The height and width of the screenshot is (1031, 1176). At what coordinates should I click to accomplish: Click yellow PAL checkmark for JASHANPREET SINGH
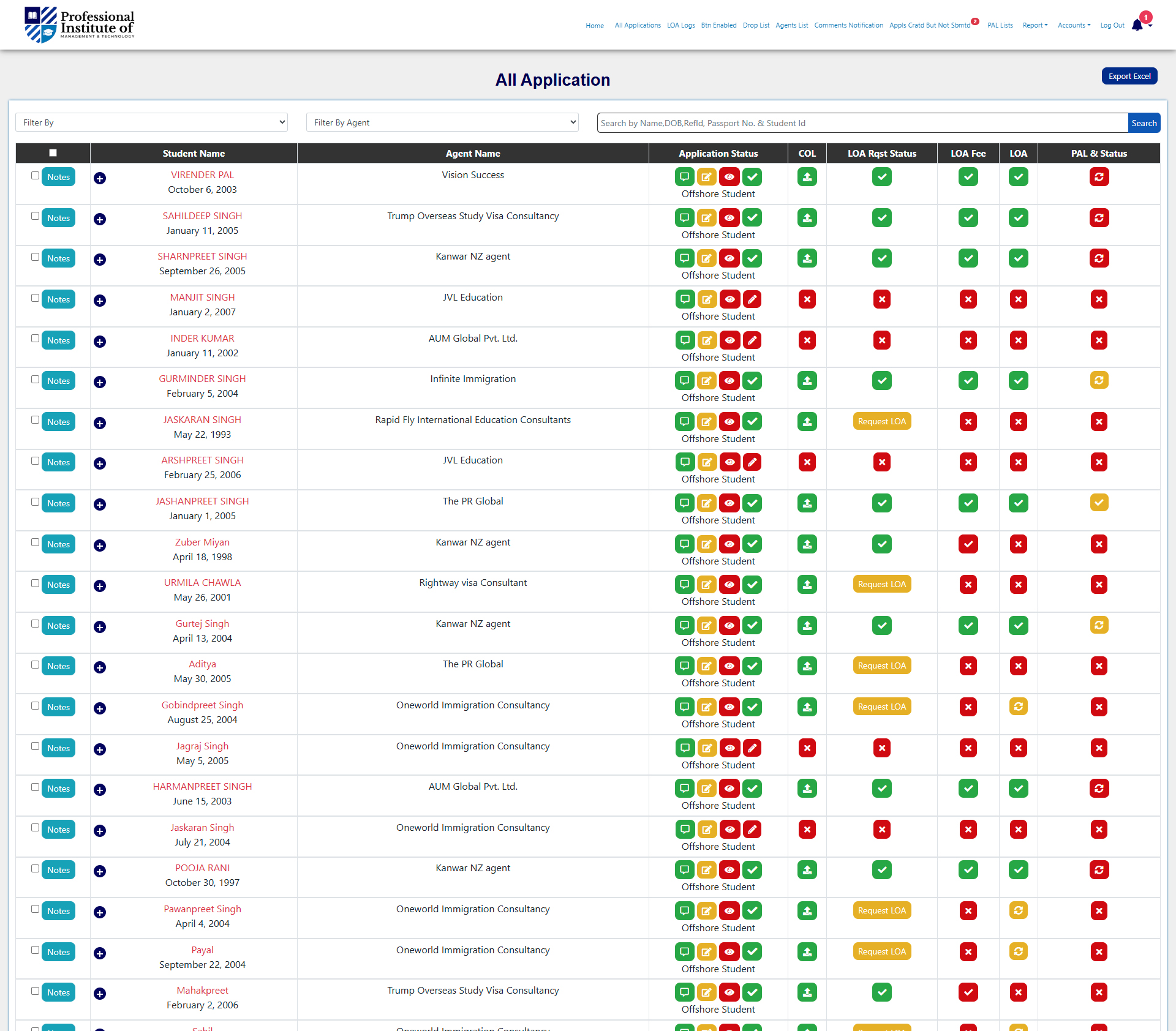pos(1099,503)
